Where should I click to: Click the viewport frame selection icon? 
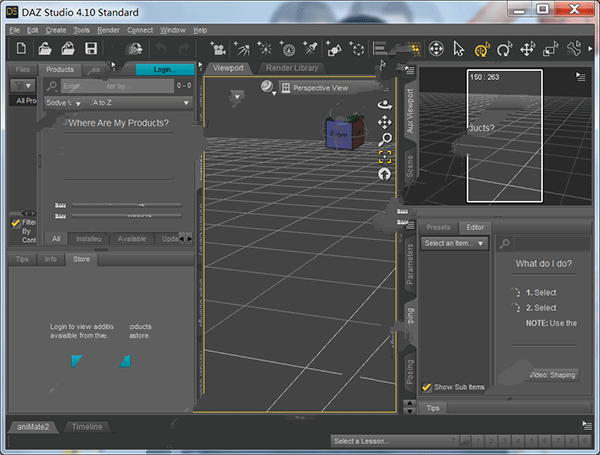click(x=385, y=157)
